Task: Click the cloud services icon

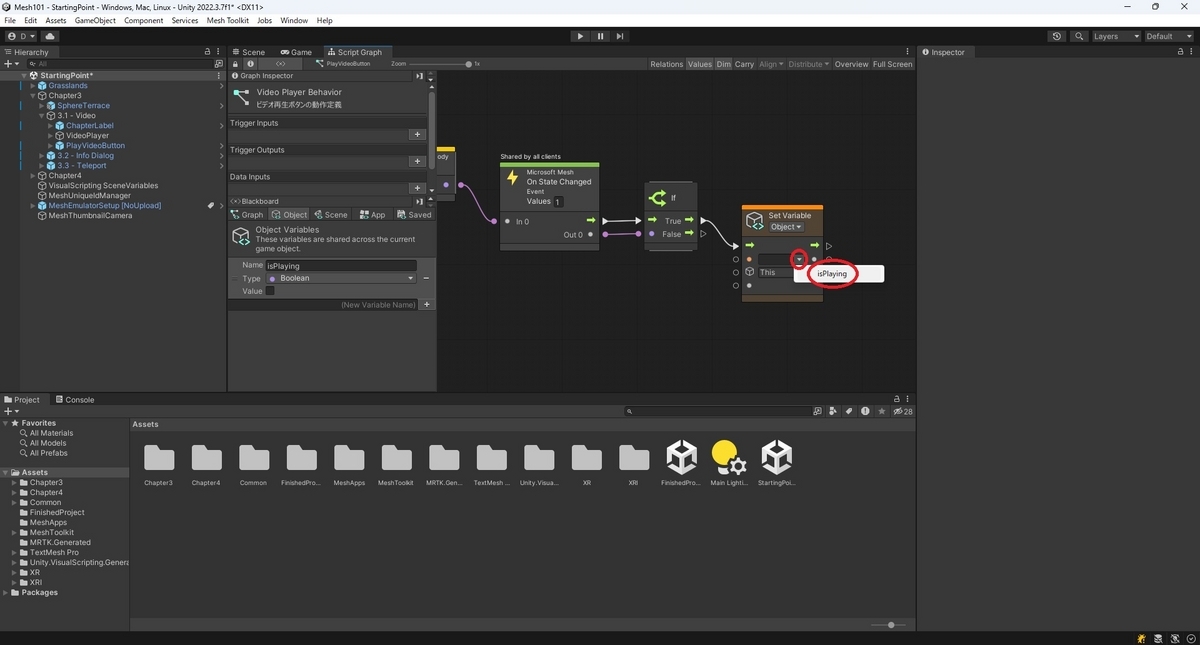Action: click(50, 36)
